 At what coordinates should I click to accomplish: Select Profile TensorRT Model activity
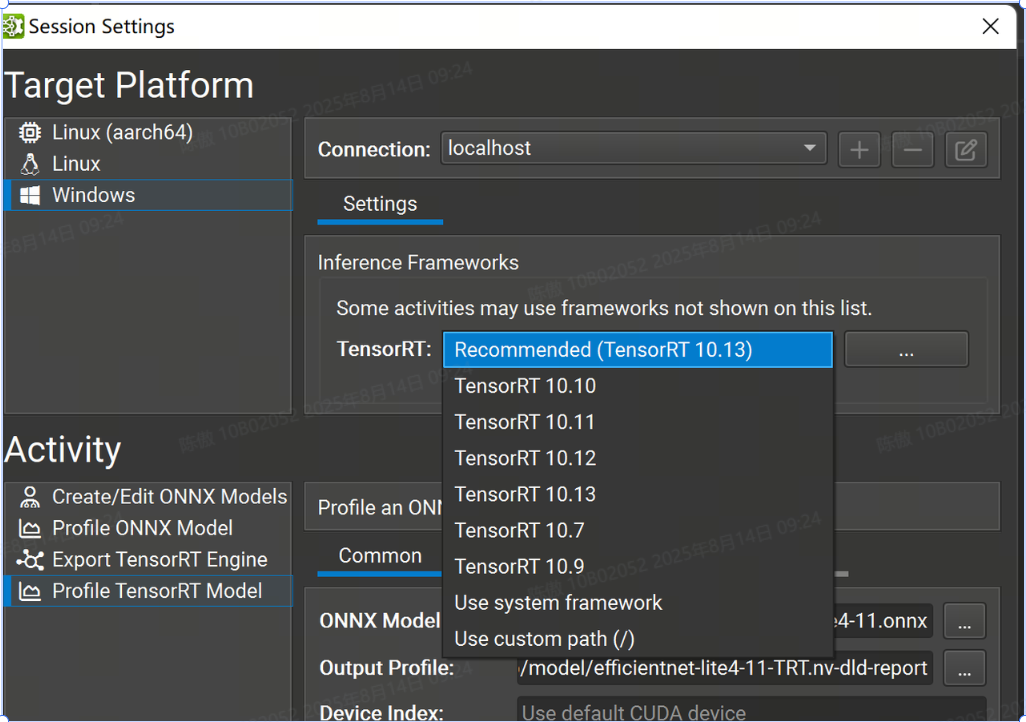click(x=149, y=591)
